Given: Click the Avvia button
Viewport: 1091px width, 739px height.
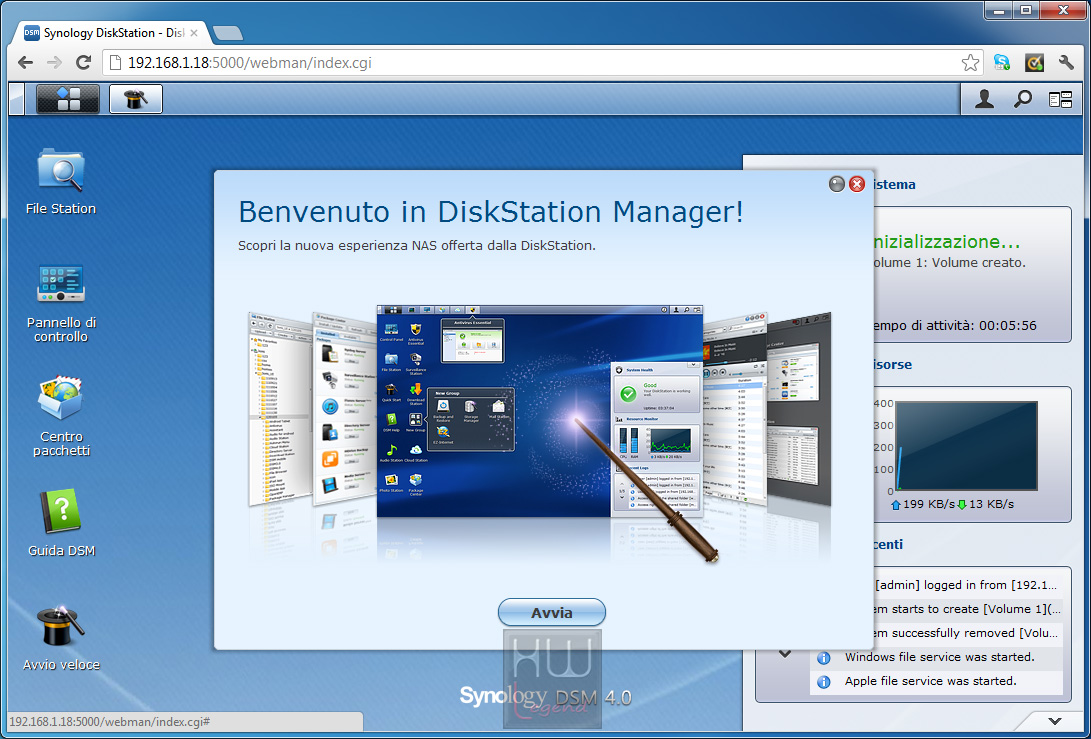Looking at the screenshot, I should 552,612.
